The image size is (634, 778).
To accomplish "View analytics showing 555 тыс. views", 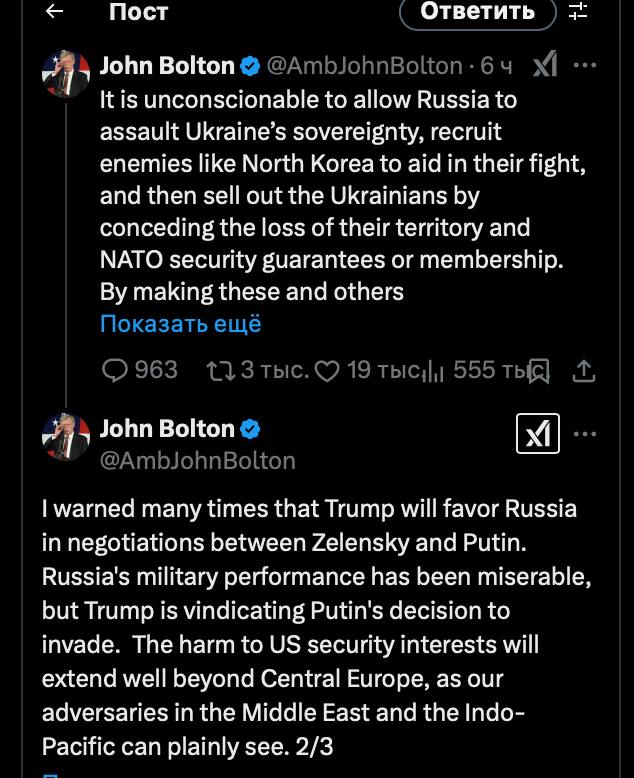I will [433, 372].
